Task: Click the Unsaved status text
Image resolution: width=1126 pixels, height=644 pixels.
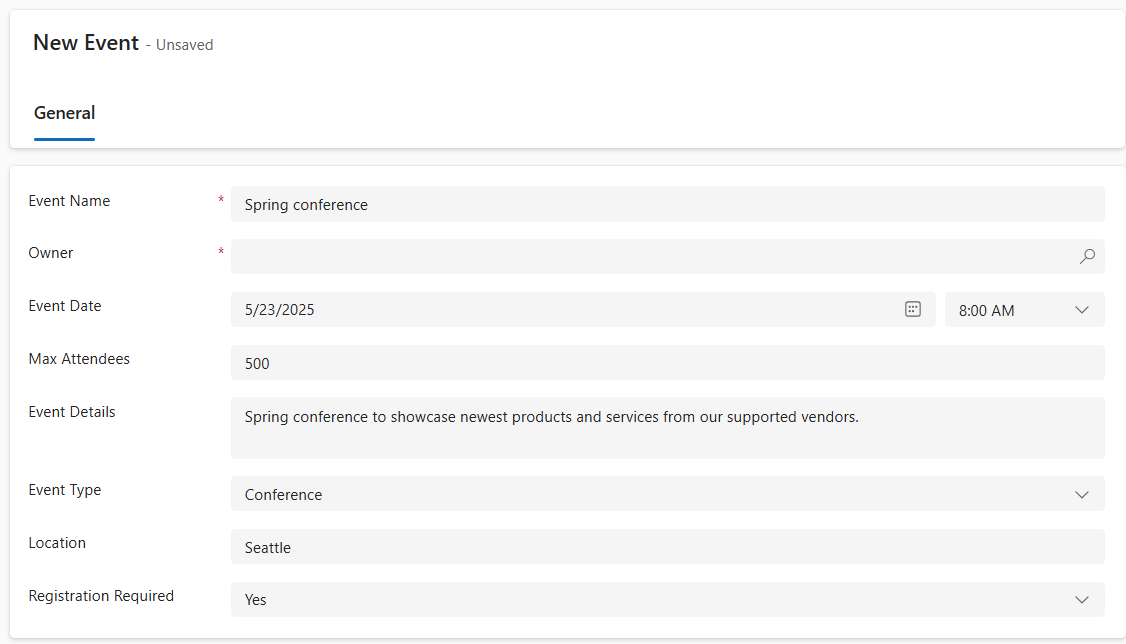Action: [x=185, y=45]
